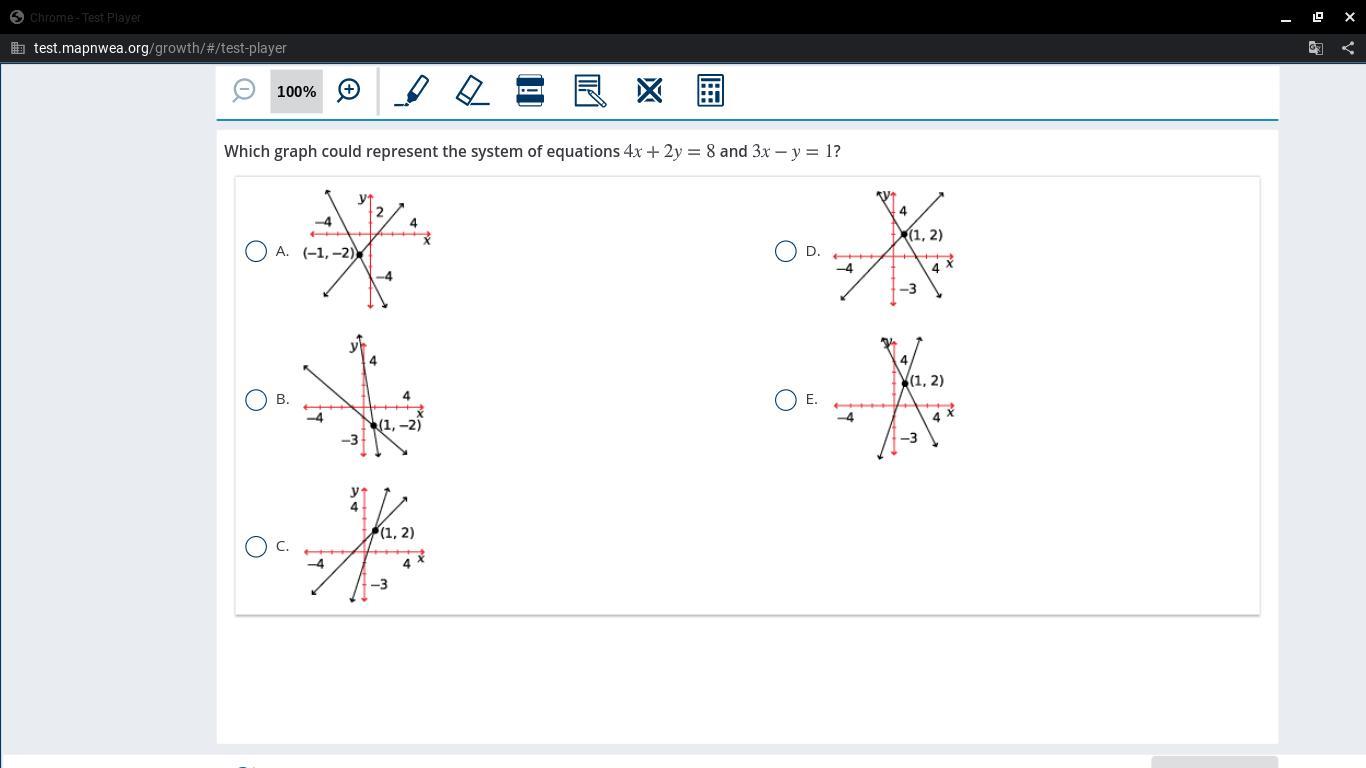Select the eraser tool

pos(472,91)
